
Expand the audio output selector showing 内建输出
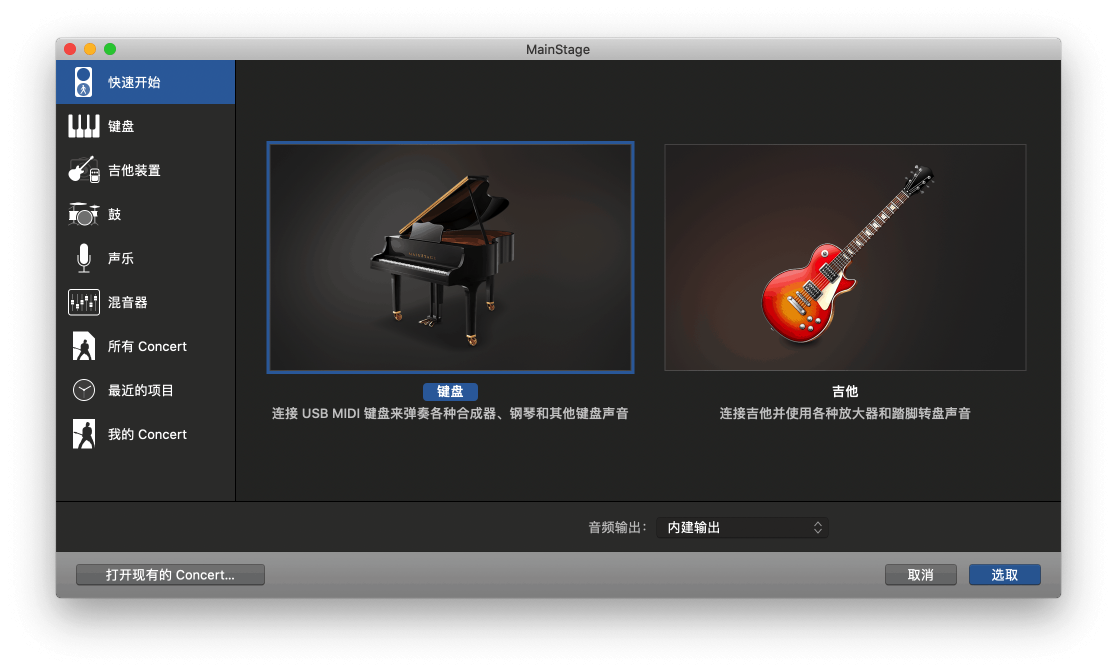742,527
